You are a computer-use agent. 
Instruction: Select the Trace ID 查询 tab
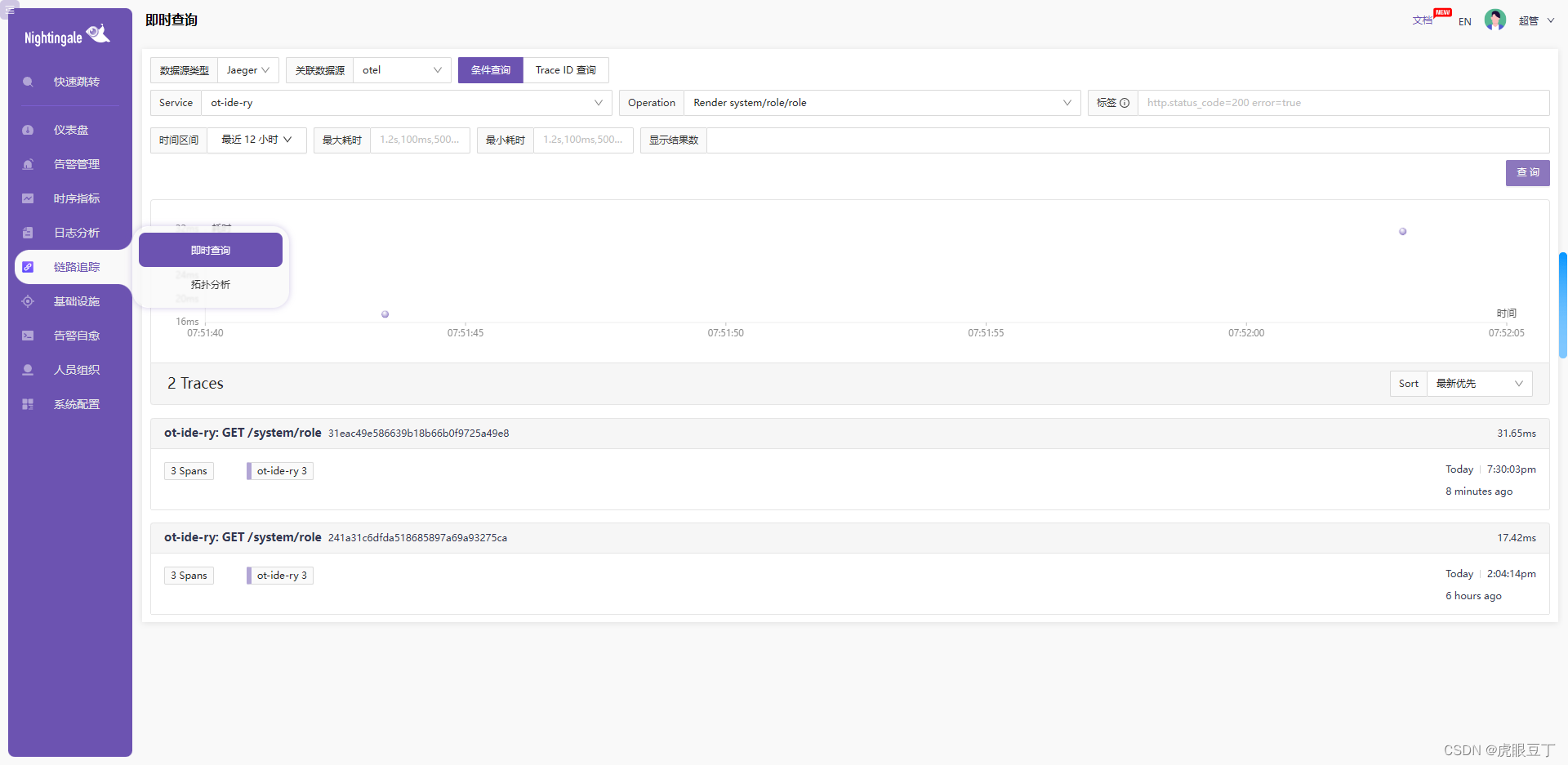(x=566, y=70)
